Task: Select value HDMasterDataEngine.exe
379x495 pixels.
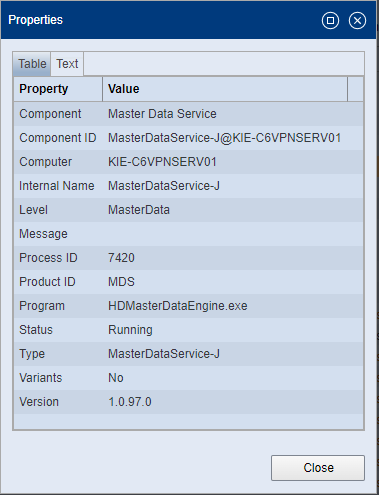Action: pyautogui.click(x=178, y=306)
